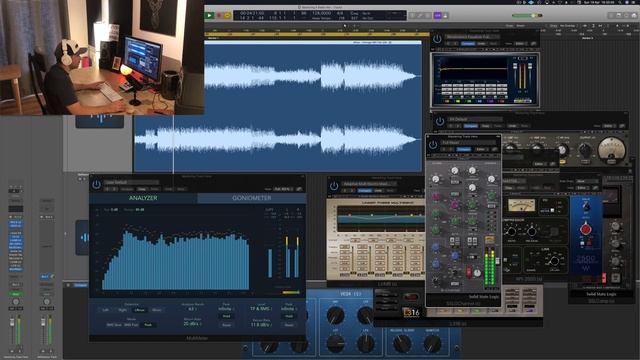Image resolution: width=640 pixels, height=360 pixels.
Task: Open the View size dropdown in MultiMeter
Action: 283,189
